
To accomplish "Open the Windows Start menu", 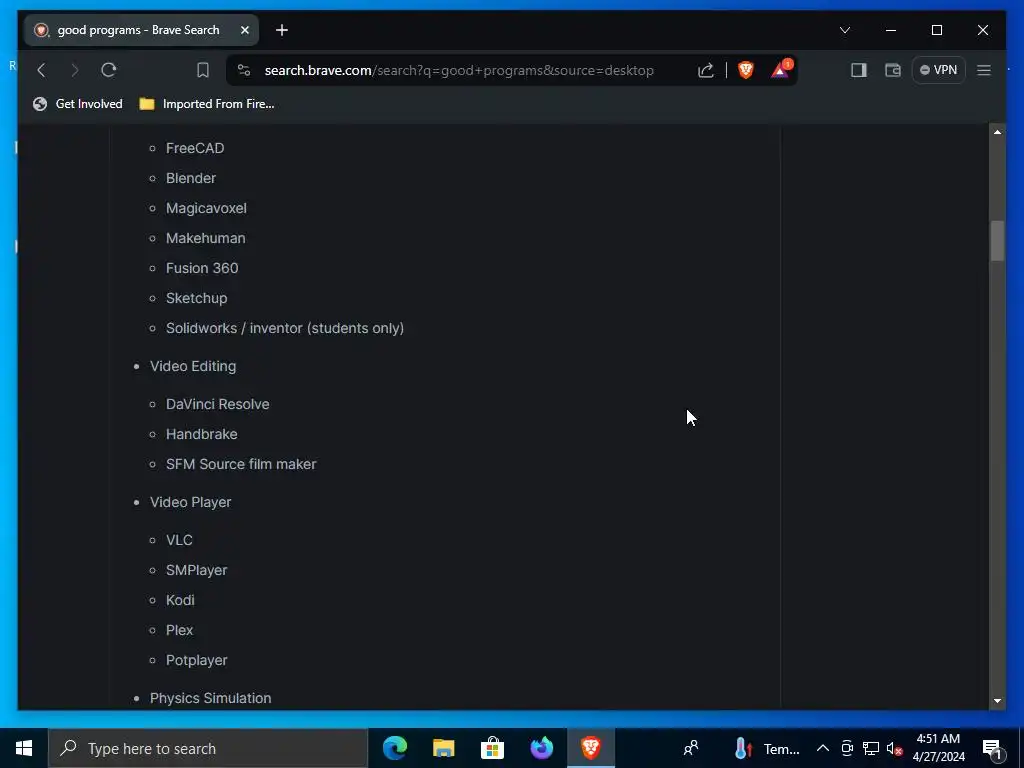I will click(24, 748).
